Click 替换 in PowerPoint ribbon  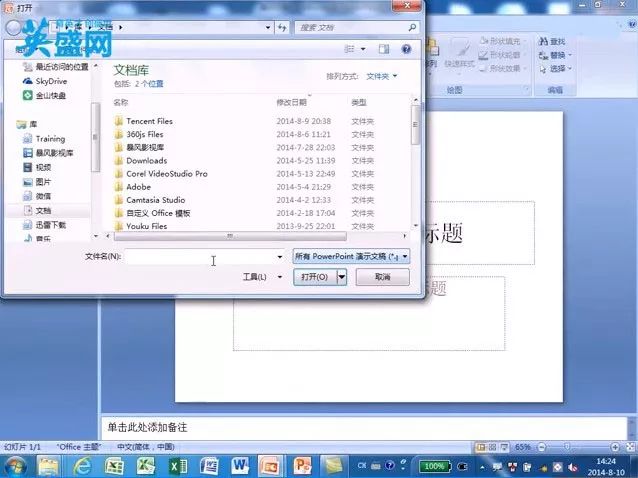pos(555,55)
